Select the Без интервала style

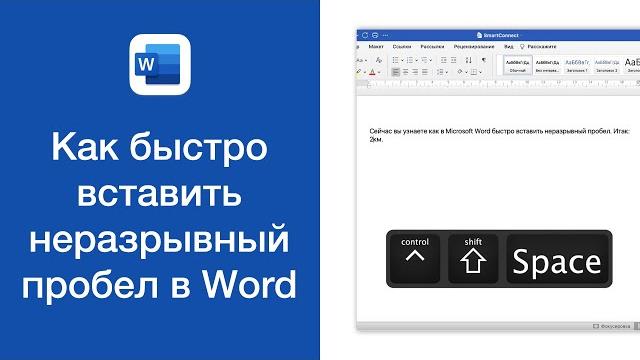(547, 65)
